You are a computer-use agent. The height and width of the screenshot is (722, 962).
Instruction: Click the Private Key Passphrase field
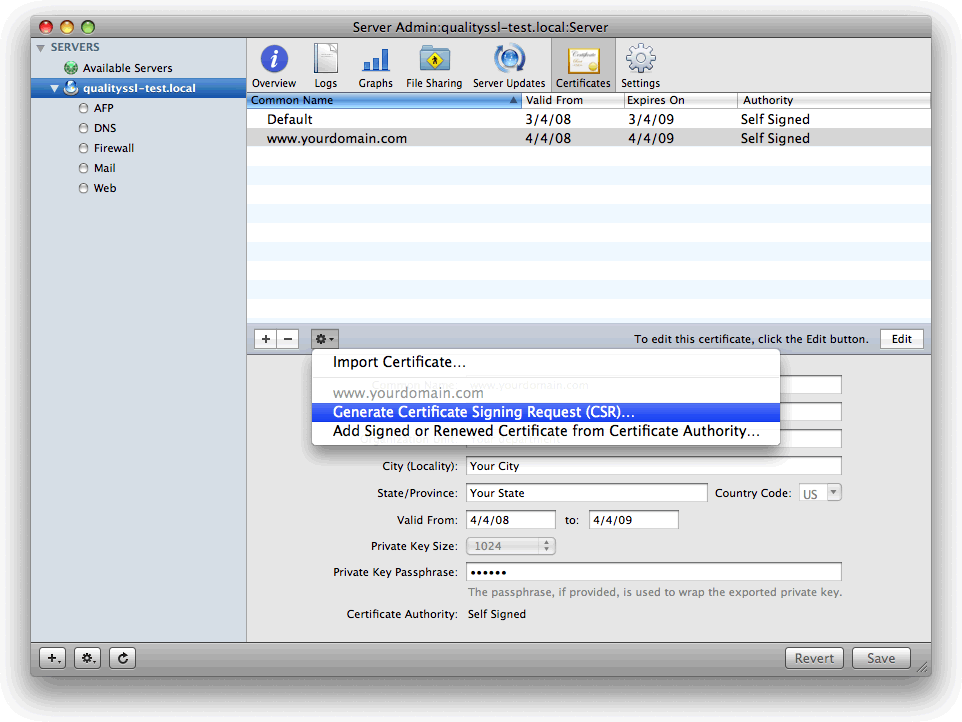(x=653, y=572)
